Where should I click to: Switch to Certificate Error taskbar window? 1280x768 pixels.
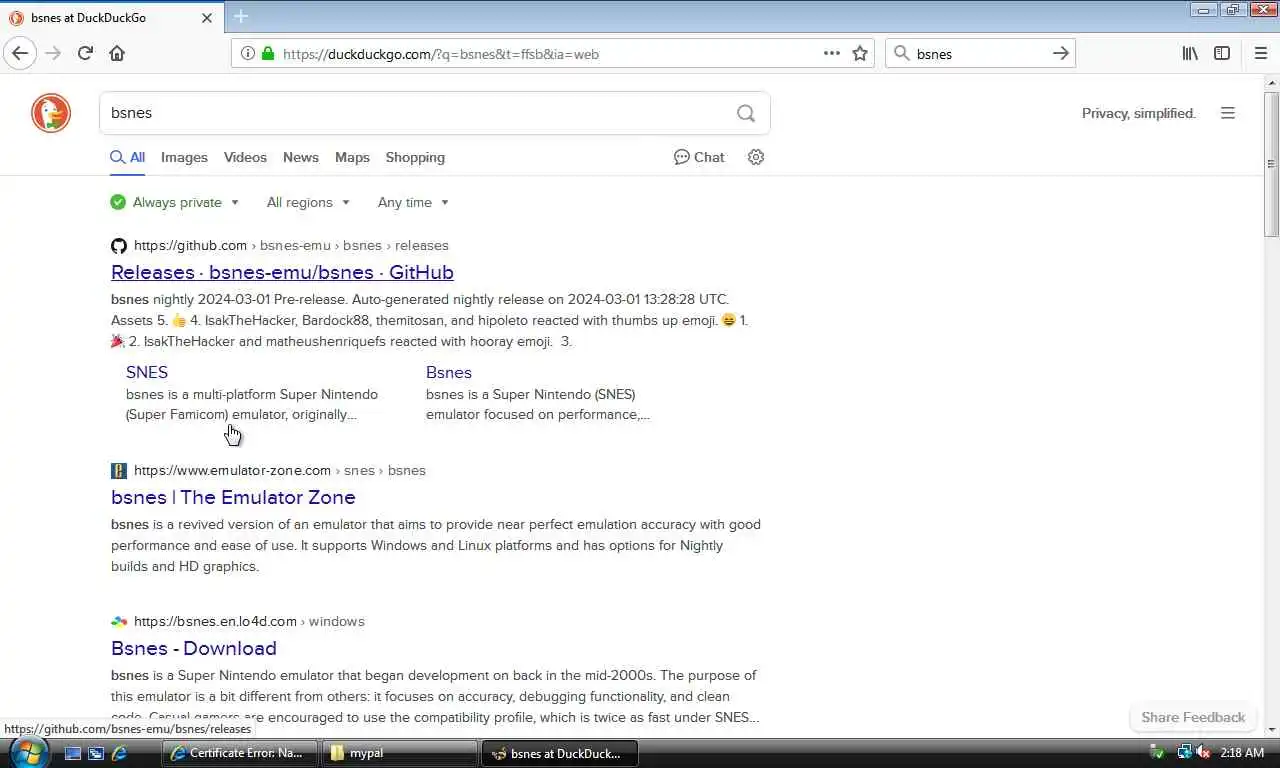click(239, 753)
